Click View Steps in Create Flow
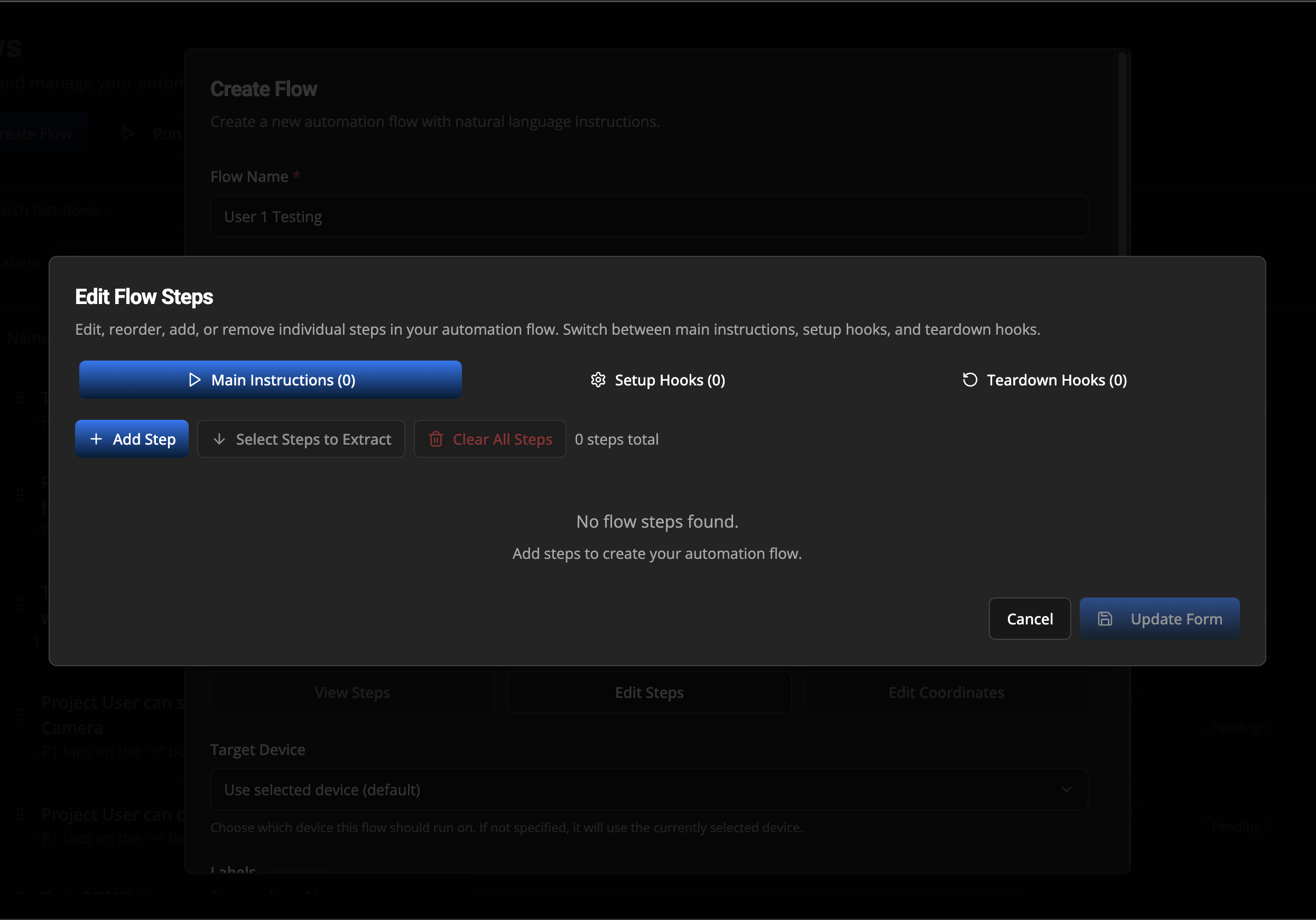 pyautogui.click(x=352, y=692)
